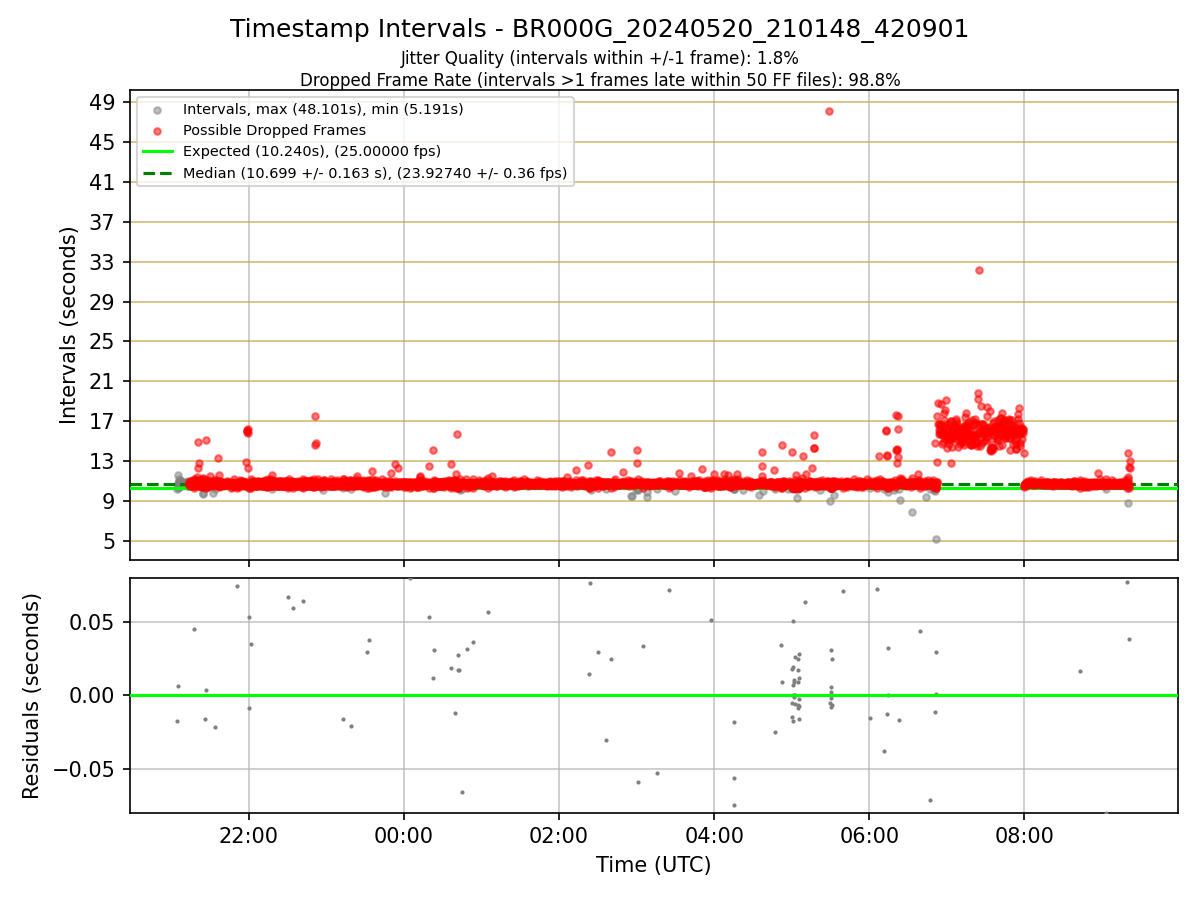Click the 25 y-axis tick label

click(104, 341)
